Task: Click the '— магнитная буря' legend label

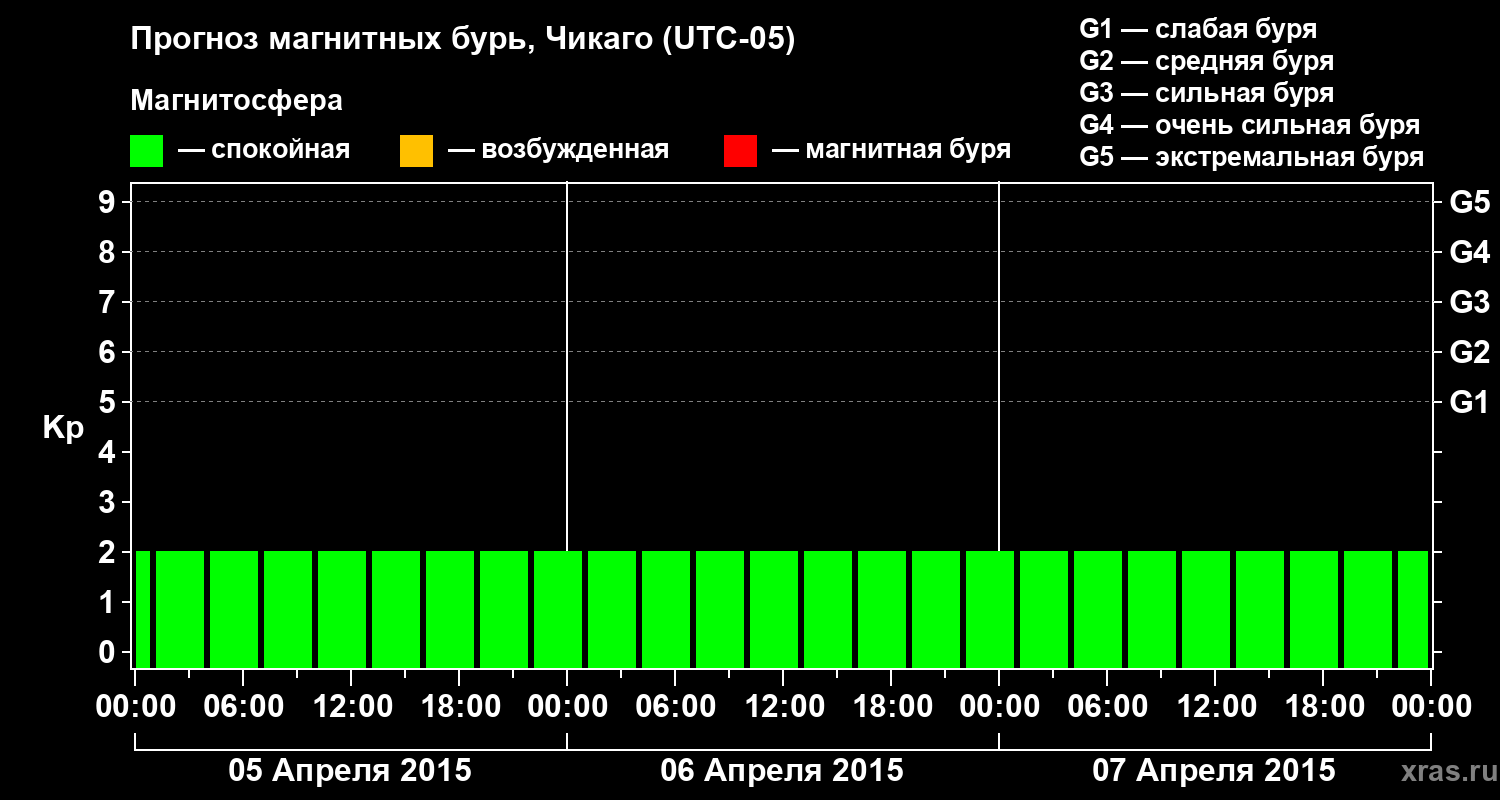Action: [892, 151]
